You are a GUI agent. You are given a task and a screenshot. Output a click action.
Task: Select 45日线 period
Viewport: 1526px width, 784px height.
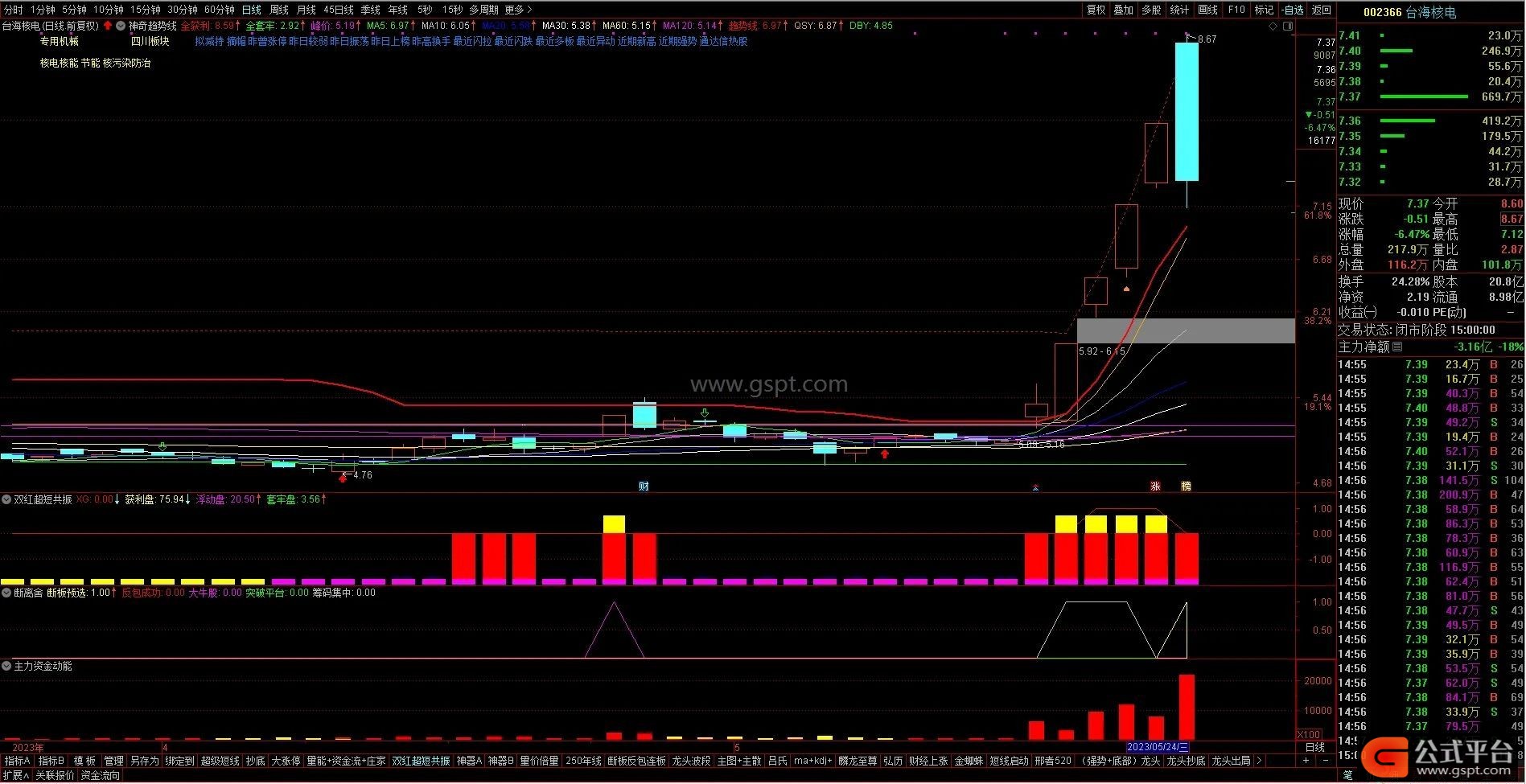tap(338, 10)
